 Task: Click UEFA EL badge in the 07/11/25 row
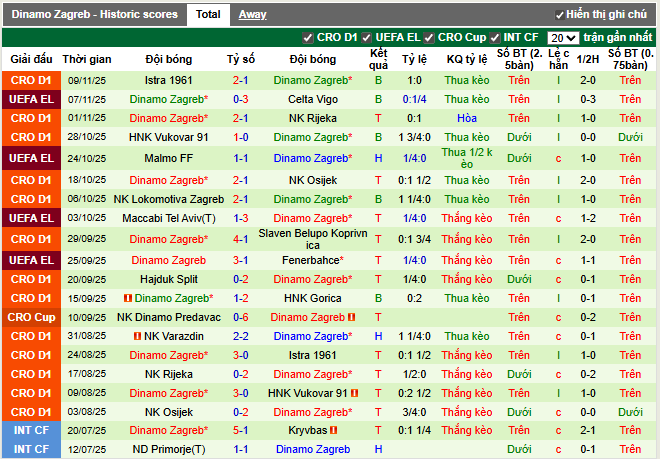(30, 99)
